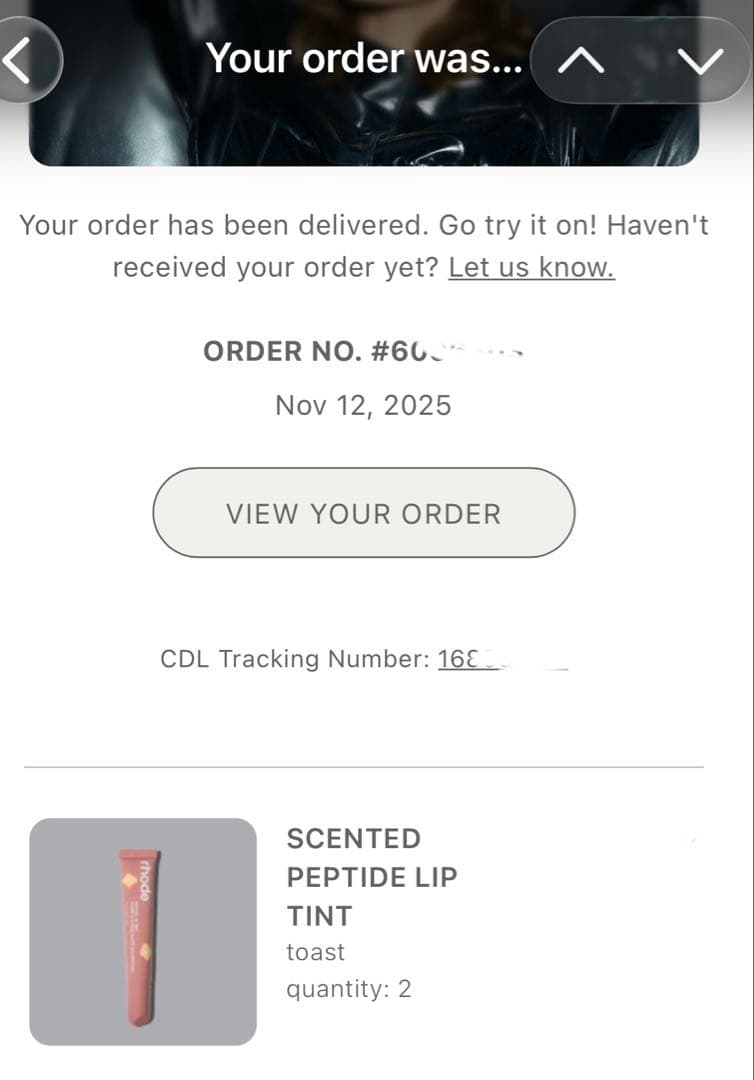Tap the divider line above the product
This screenshot has width=754, height=1080.
363,767
